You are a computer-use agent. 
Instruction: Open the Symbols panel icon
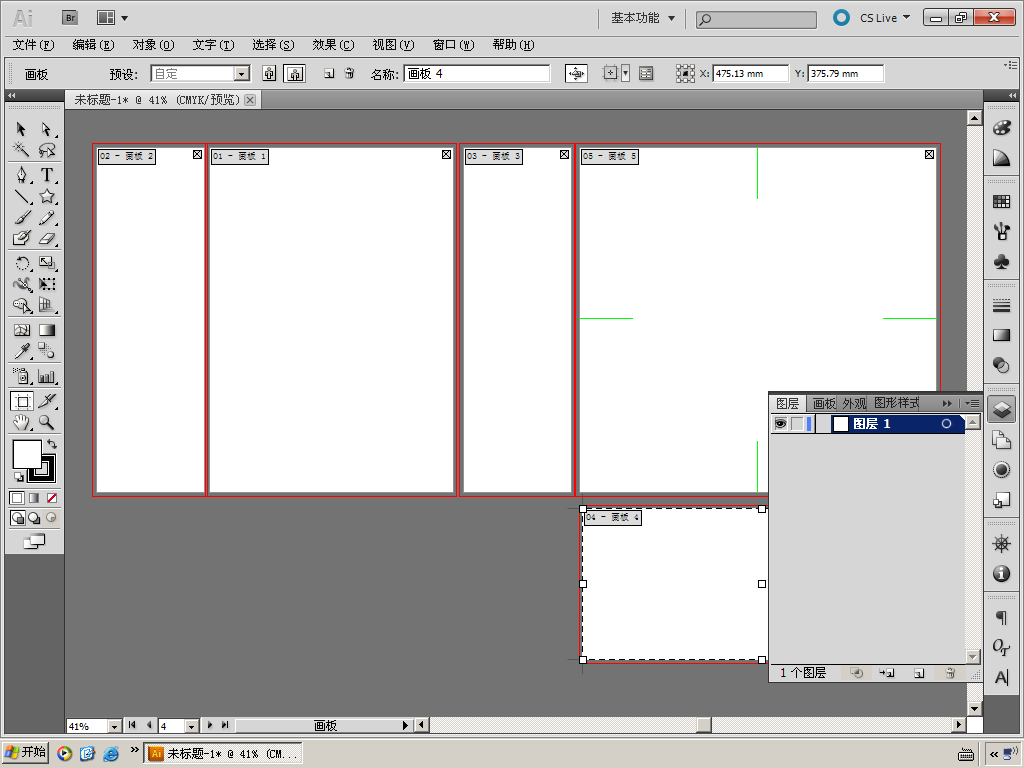click(x=1001, y=262)
